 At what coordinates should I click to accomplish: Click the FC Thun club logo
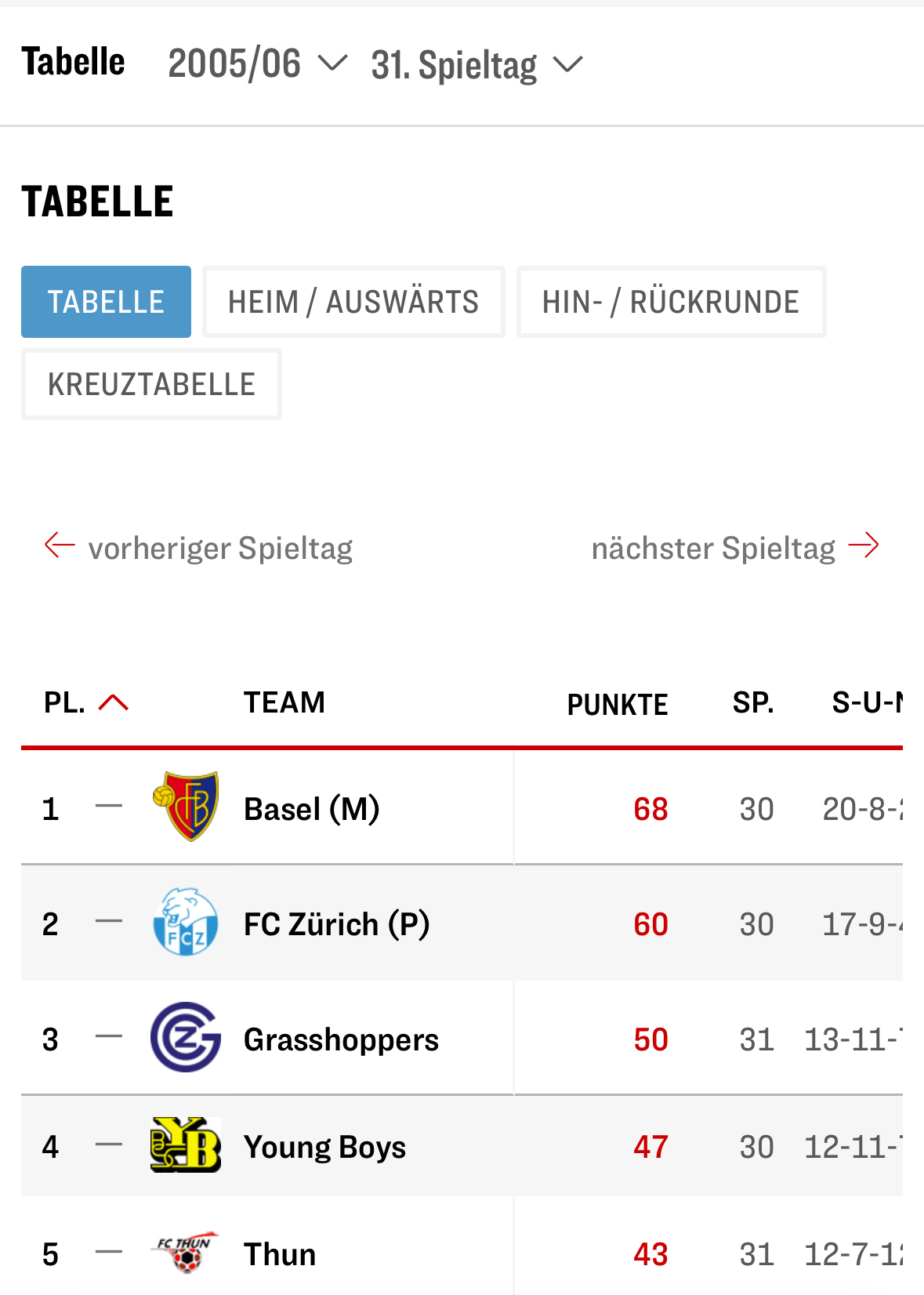[x=186, y=1252]
